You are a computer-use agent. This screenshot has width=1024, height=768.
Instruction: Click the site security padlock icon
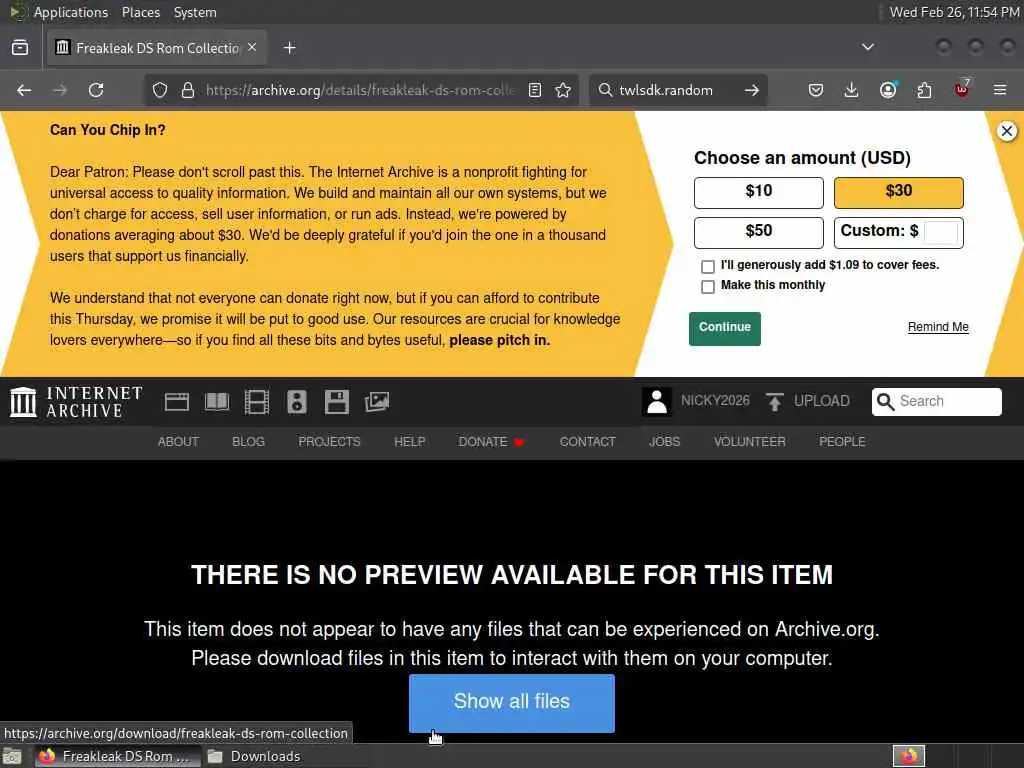[188, 90]
